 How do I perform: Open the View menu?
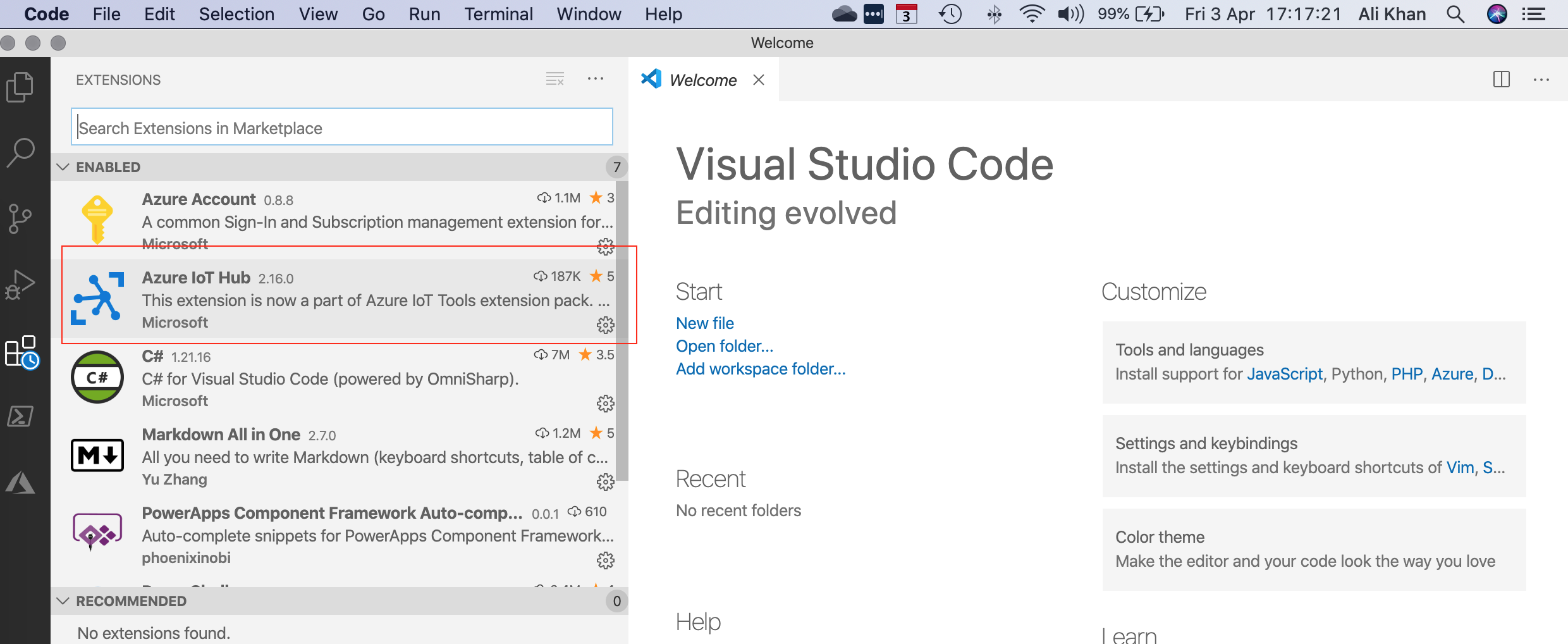pos(318,14)
